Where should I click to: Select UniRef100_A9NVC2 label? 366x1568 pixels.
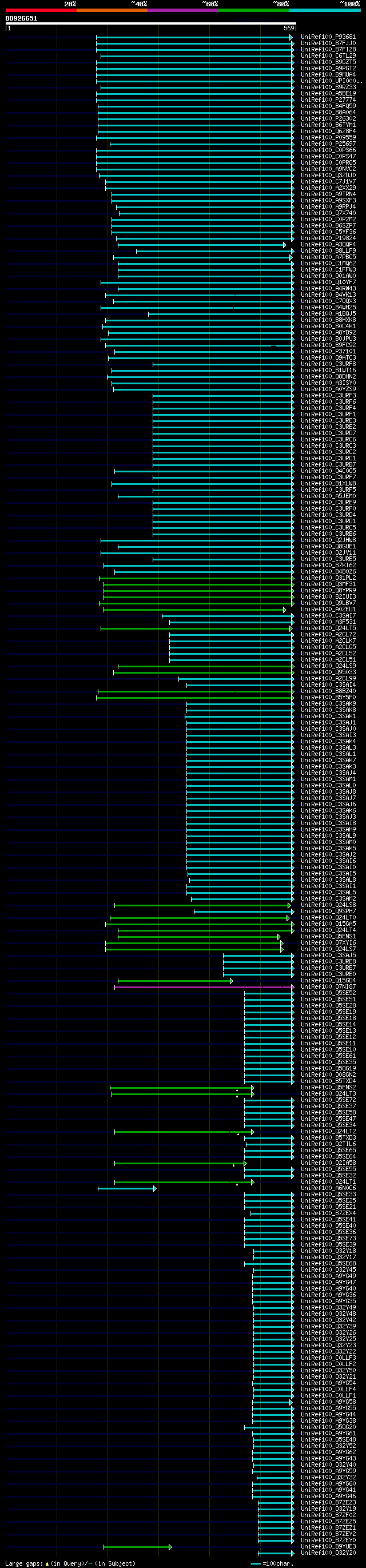(328, 169)
